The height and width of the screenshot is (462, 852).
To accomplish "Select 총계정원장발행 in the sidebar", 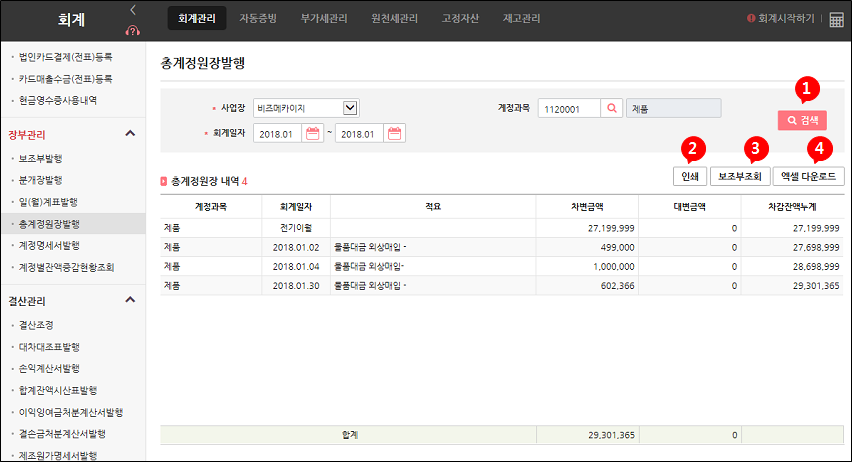I will click(x=73, y=224).
